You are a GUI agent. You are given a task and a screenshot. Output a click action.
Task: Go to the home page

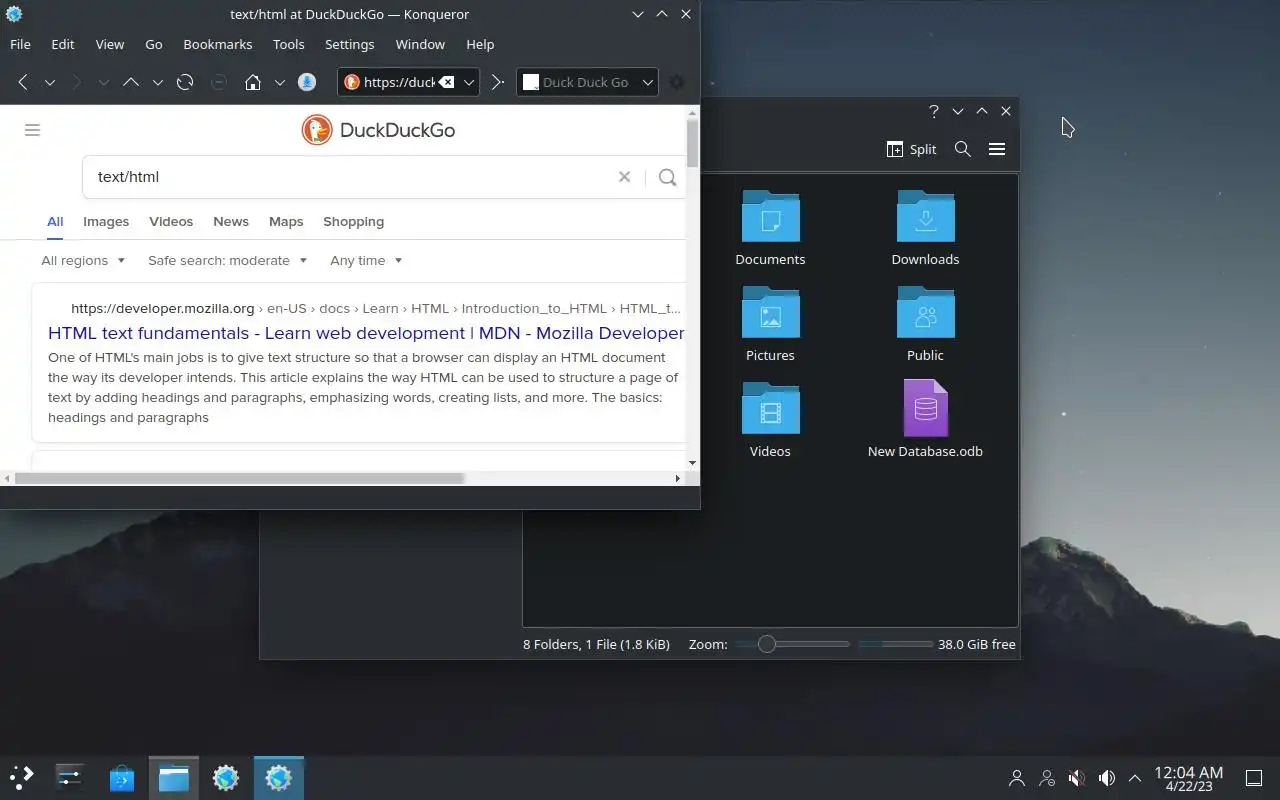click(x=253, y=82)
